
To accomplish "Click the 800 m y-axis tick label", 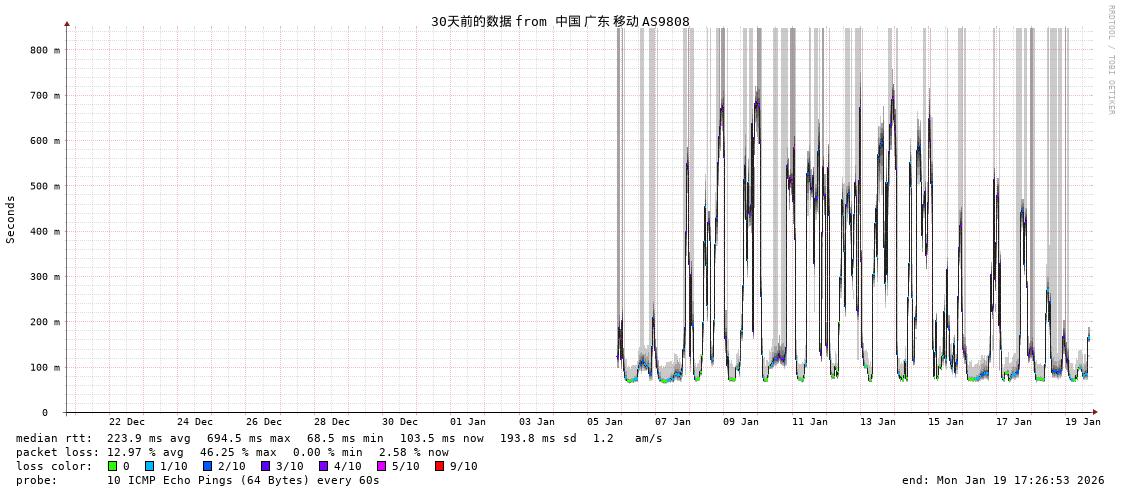I will 45,50.
